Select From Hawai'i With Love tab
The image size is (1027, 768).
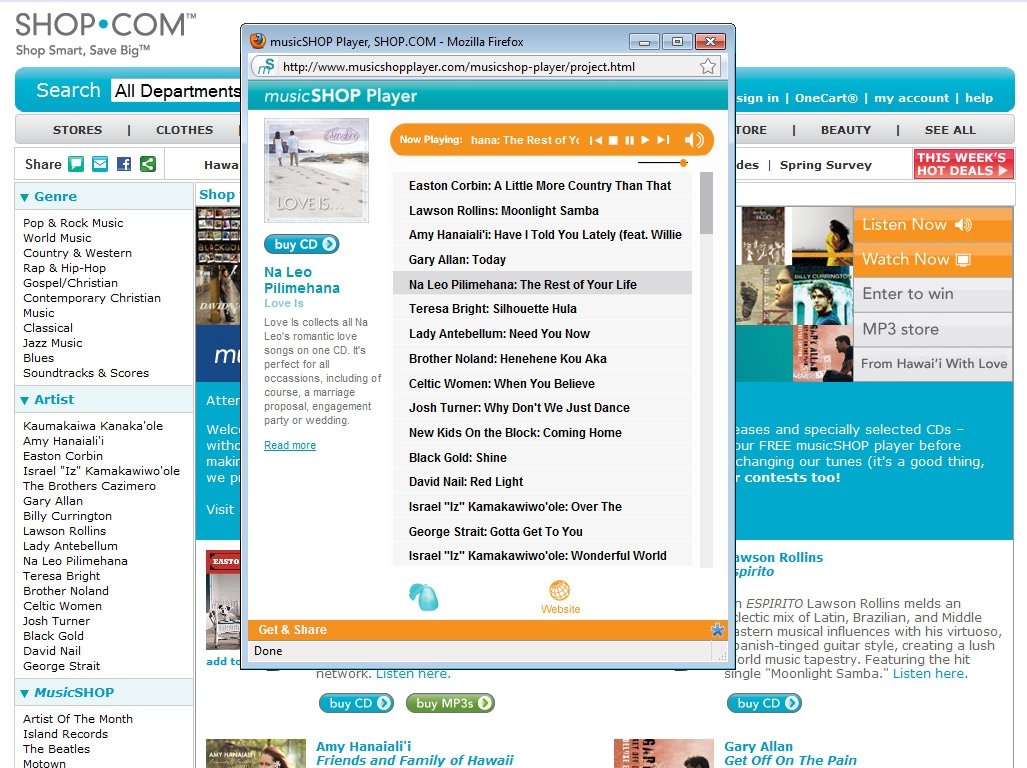pos(933,364)
